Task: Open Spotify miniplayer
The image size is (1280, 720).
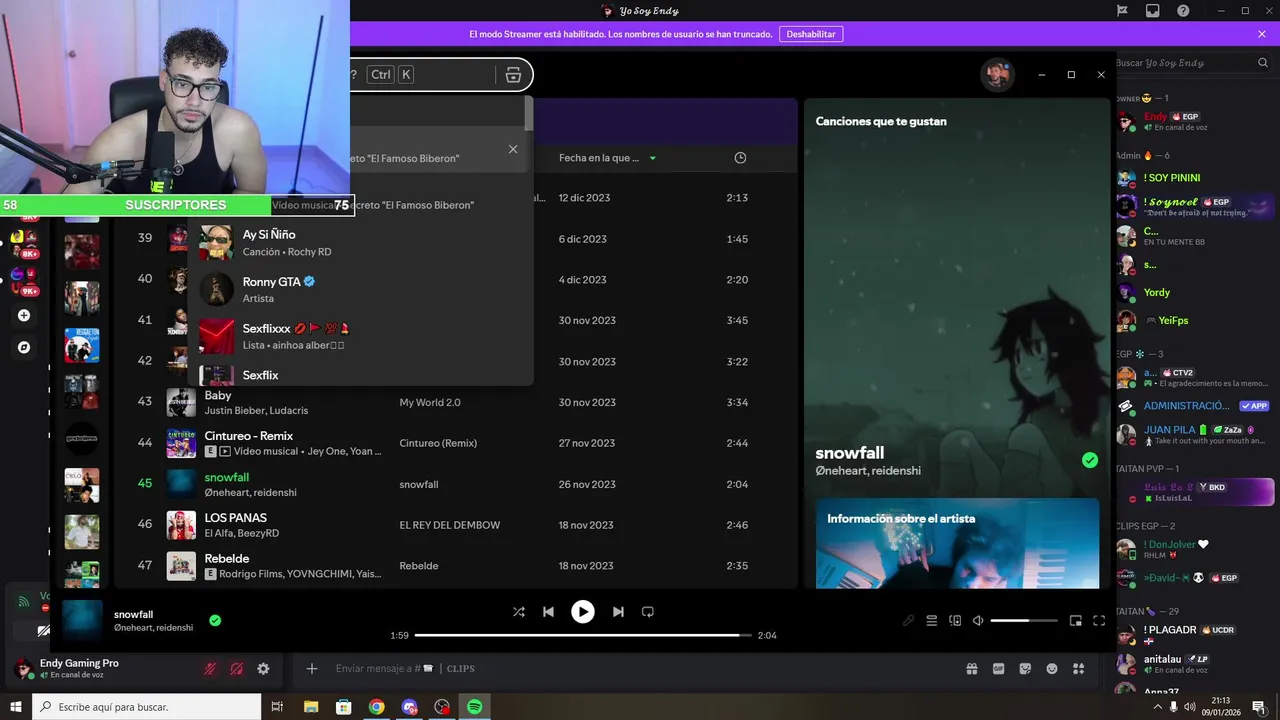Action: (x=1076, y=621)
